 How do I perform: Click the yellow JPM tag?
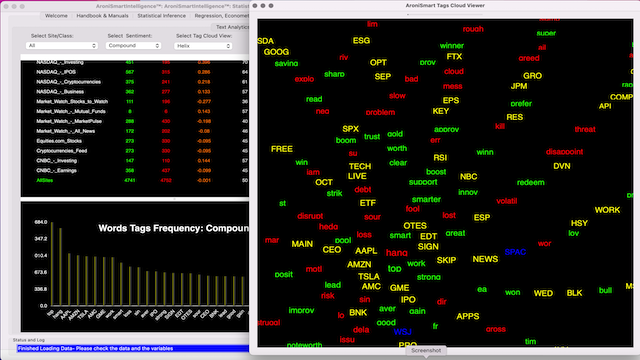[519, 86]
